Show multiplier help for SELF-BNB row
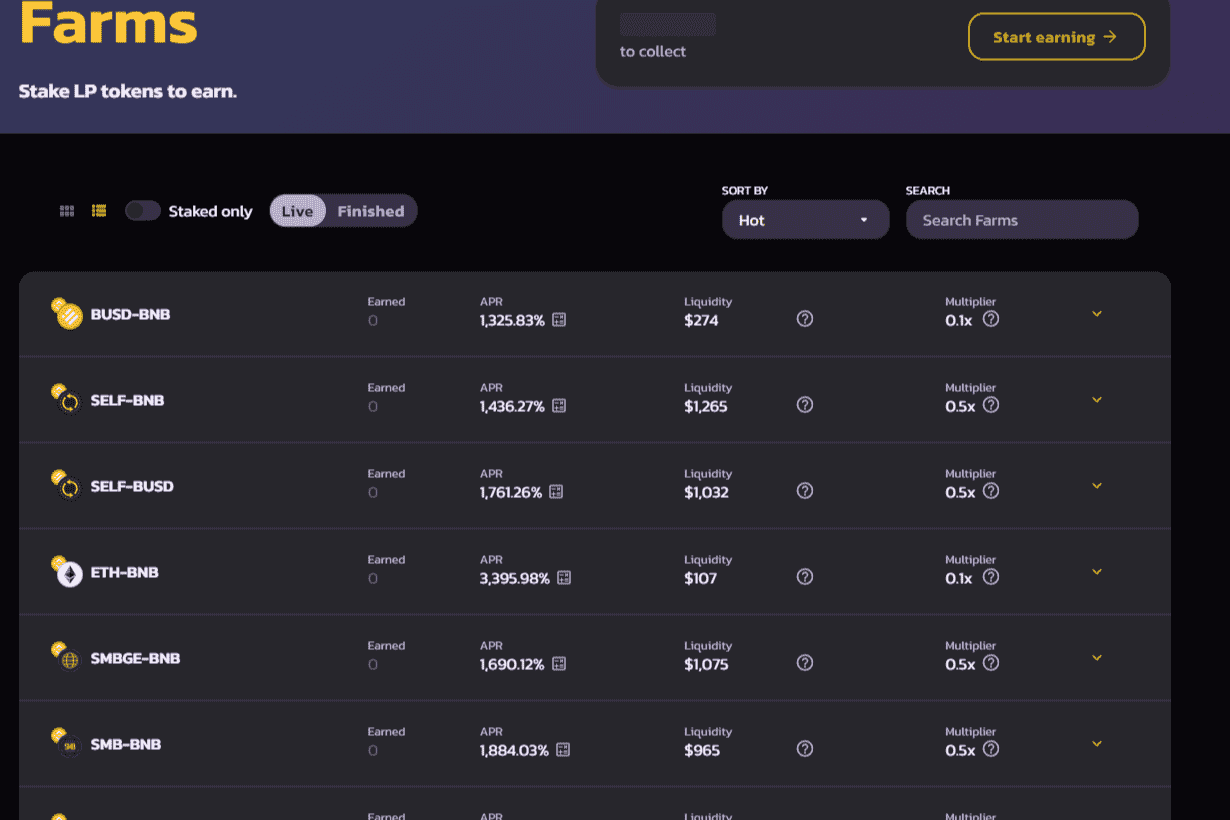Viewport: 1230px width, 820px height. [x=991, y=405]
